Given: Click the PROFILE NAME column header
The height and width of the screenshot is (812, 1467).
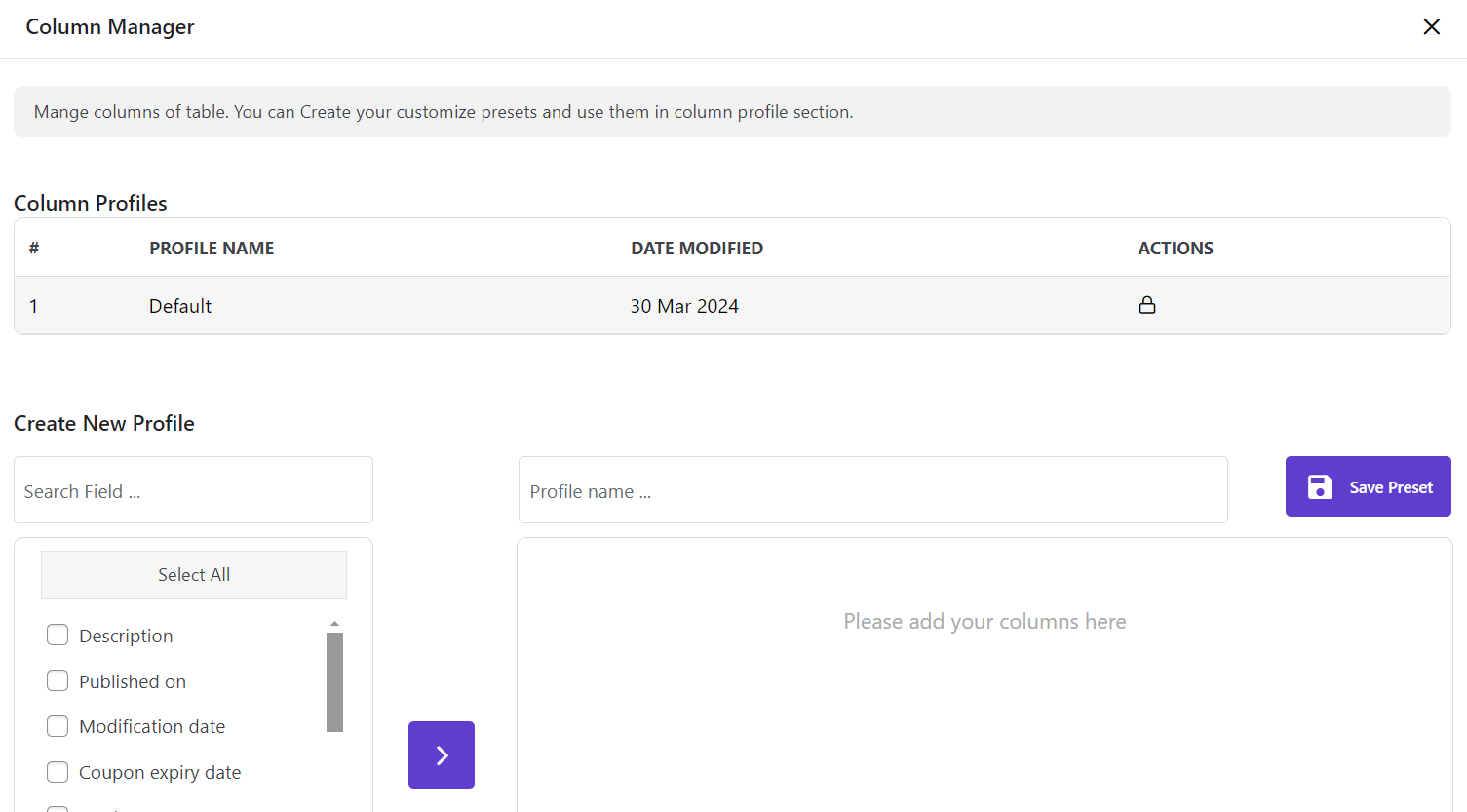Looking at the screenshot, I should pos(212,249).
